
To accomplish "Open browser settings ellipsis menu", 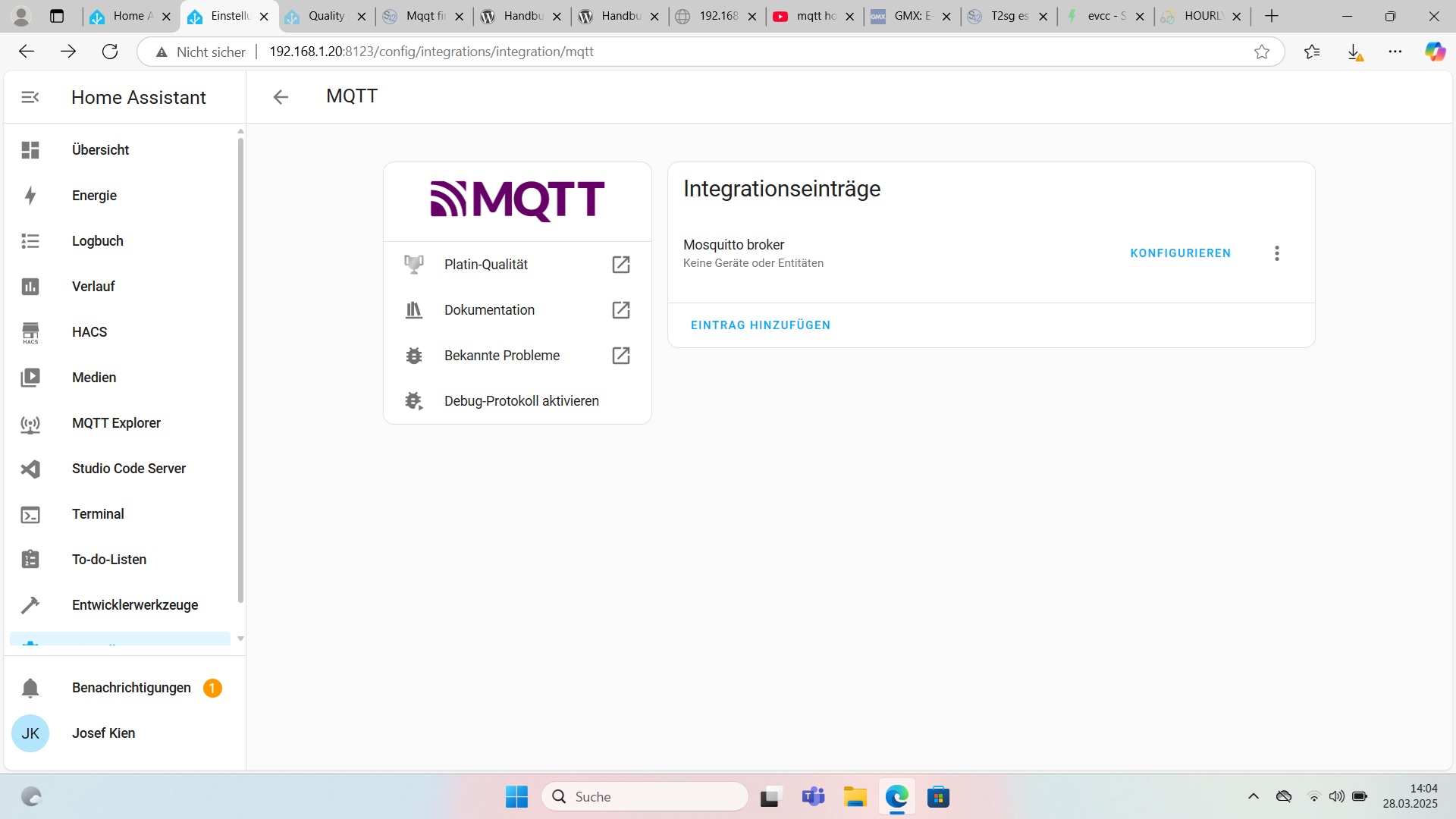I will 1395,52.
